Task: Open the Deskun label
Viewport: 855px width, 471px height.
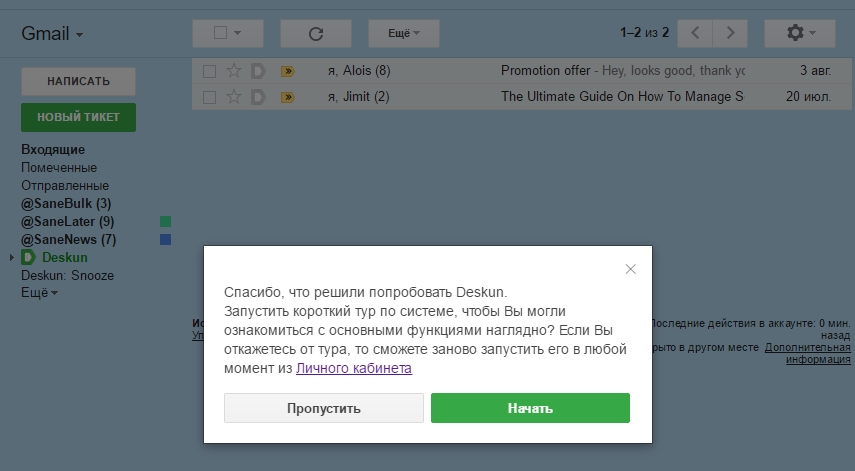Action: pyautogui.click(x=64, y=257)
